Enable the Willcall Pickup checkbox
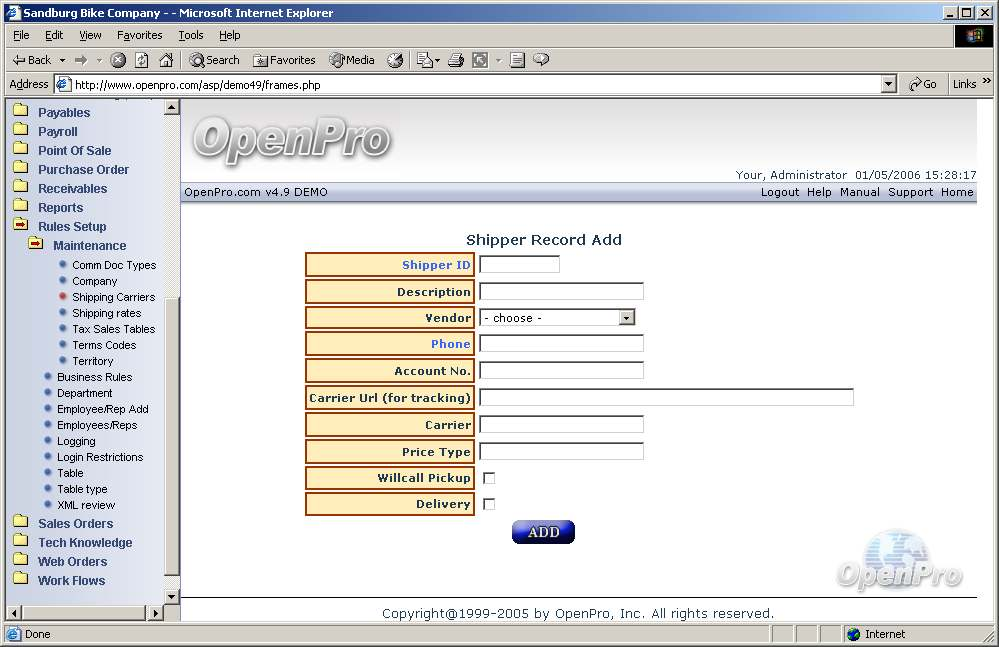This screenshot has height=647, width=999. click(x=489, y=478)
